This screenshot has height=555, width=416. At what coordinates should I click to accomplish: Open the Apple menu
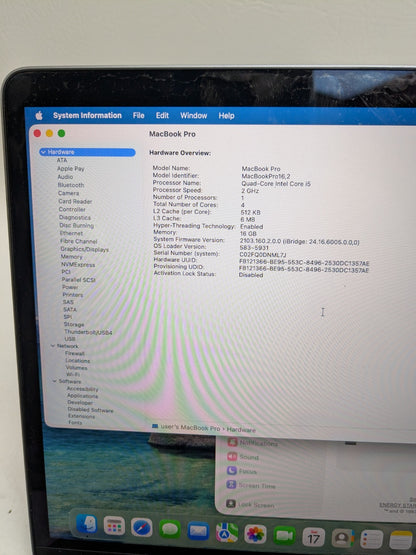click(39, 115)
